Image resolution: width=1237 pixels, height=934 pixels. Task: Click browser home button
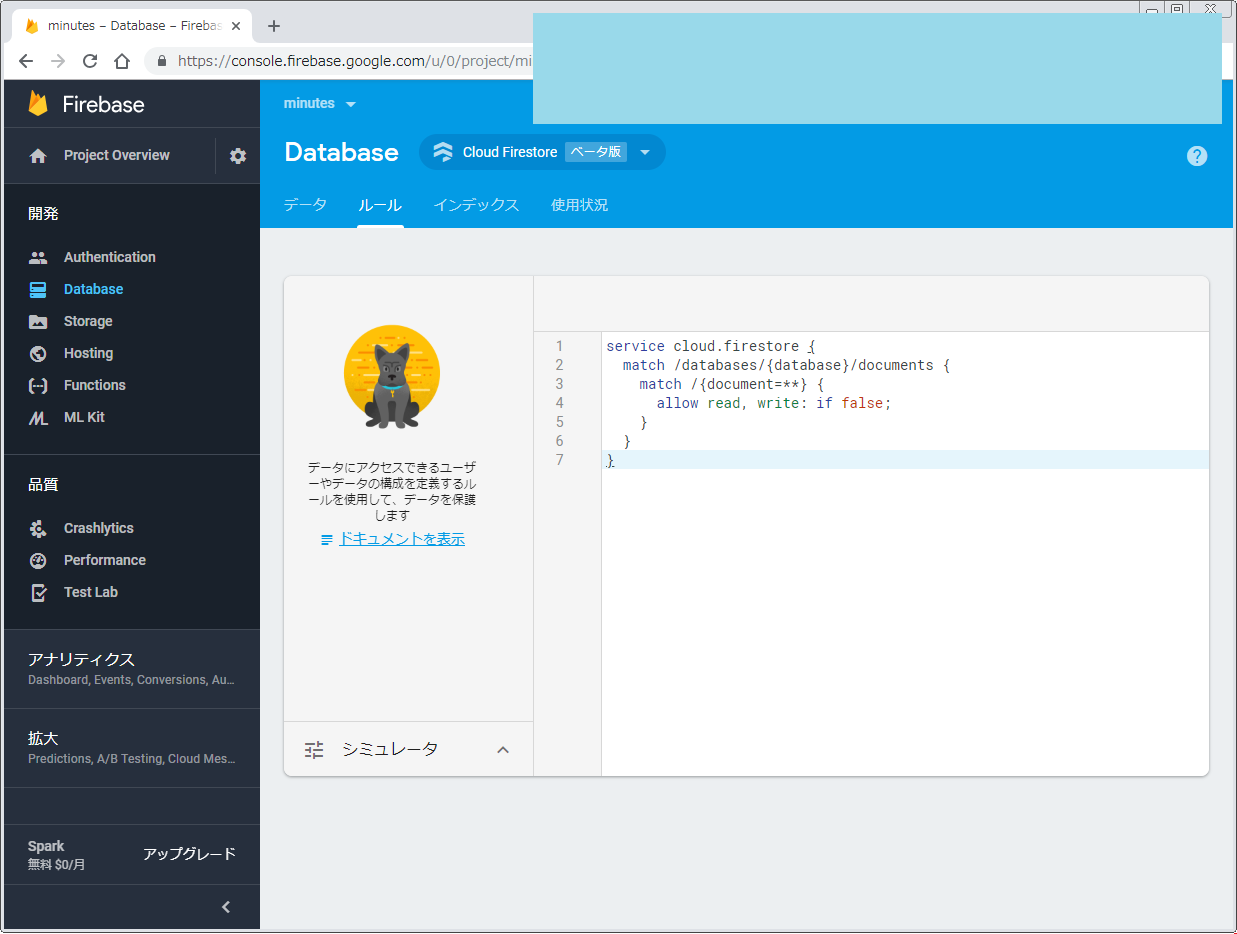pos(122,61)
